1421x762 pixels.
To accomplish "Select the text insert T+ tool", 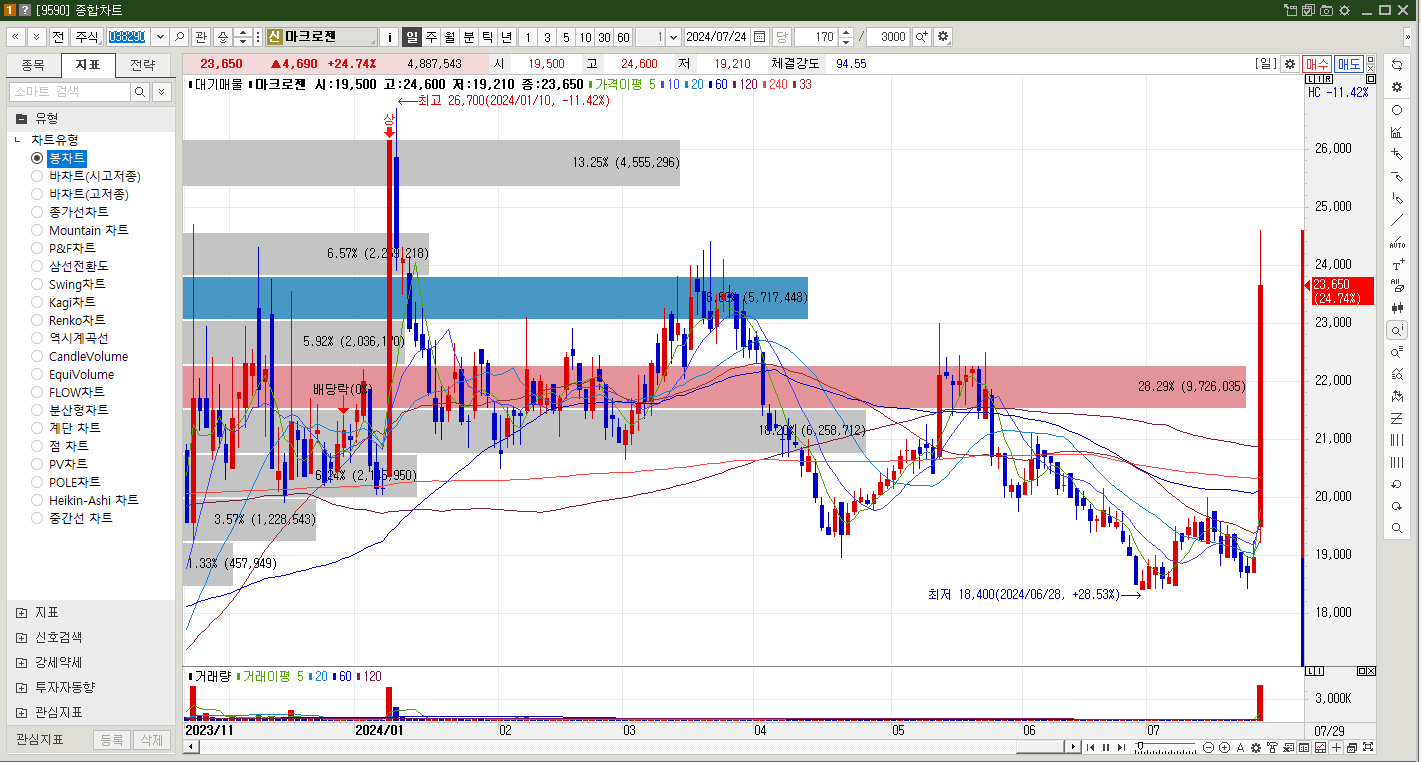I will coord(1397,264).
